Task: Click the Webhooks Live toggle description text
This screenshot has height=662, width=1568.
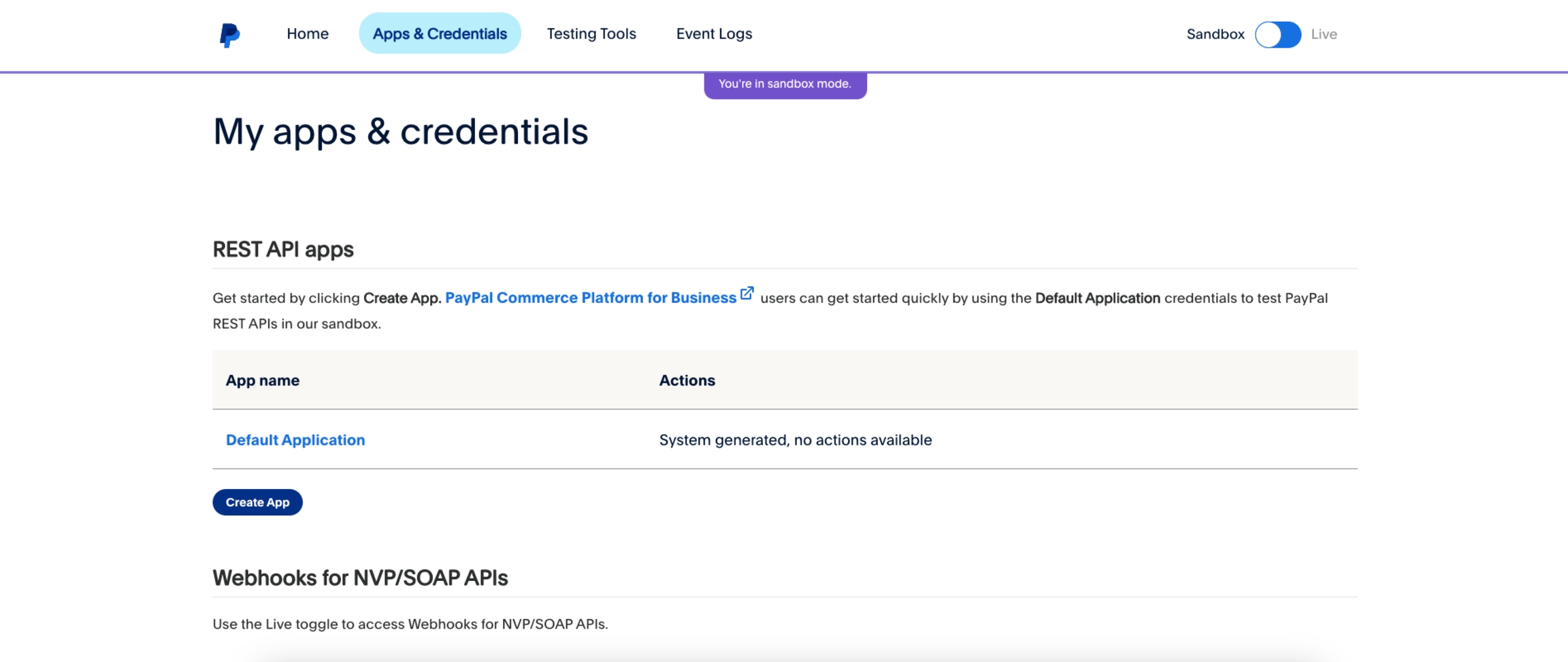Action: click(x=410, y=625)
